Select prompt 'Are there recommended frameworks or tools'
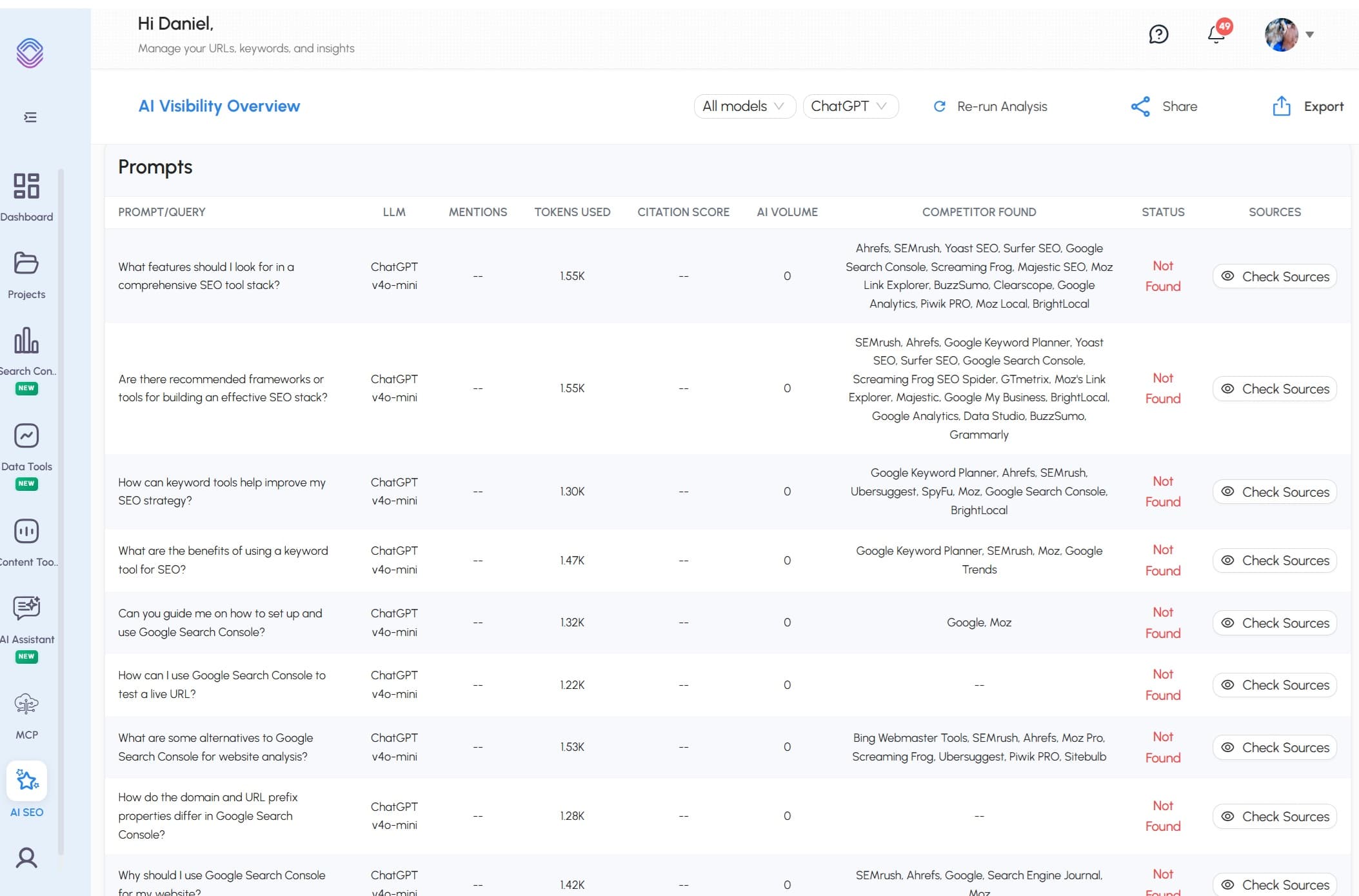The image size is (1359, 896). click(223, 388)
